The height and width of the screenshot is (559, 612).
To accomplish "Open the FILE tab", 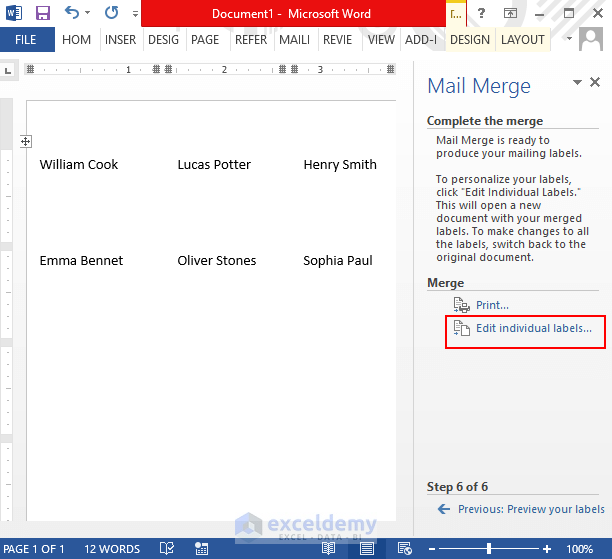I will 26,39.
